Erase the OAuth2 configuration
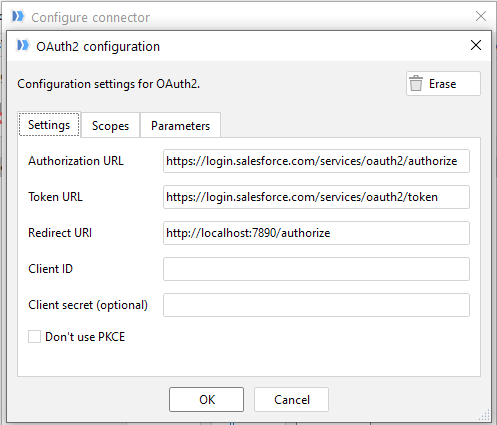Viewport: 497px width, 425px height. point(443,84)
